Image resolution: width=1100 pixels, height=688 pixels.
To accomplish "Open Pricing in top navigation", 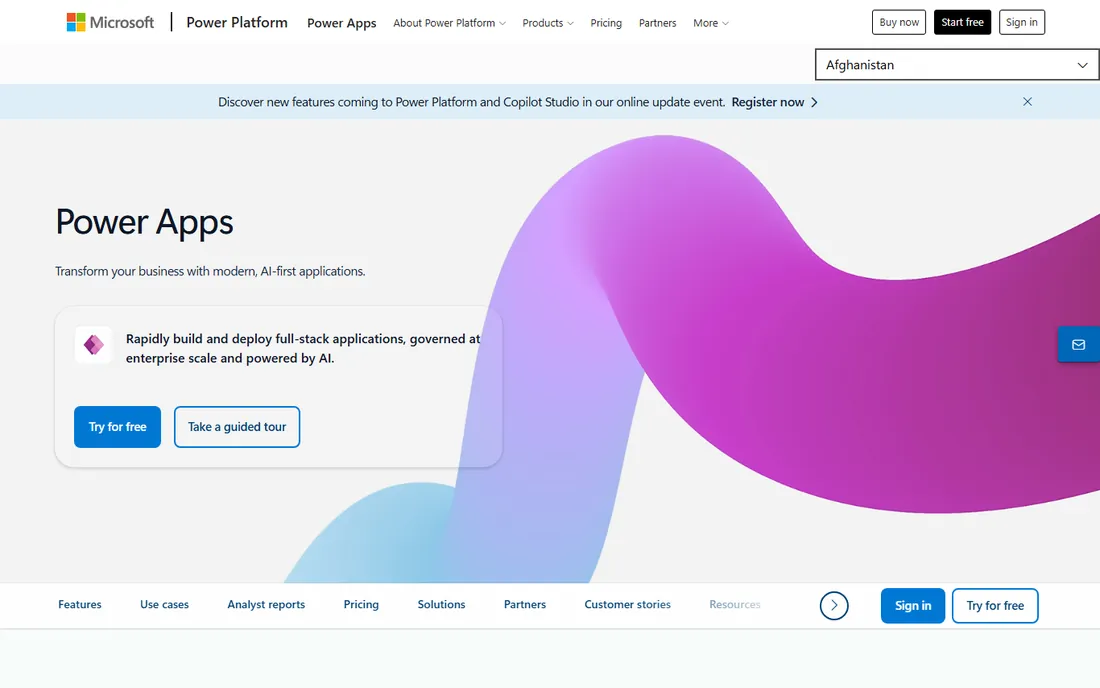I will coord(606,23).
